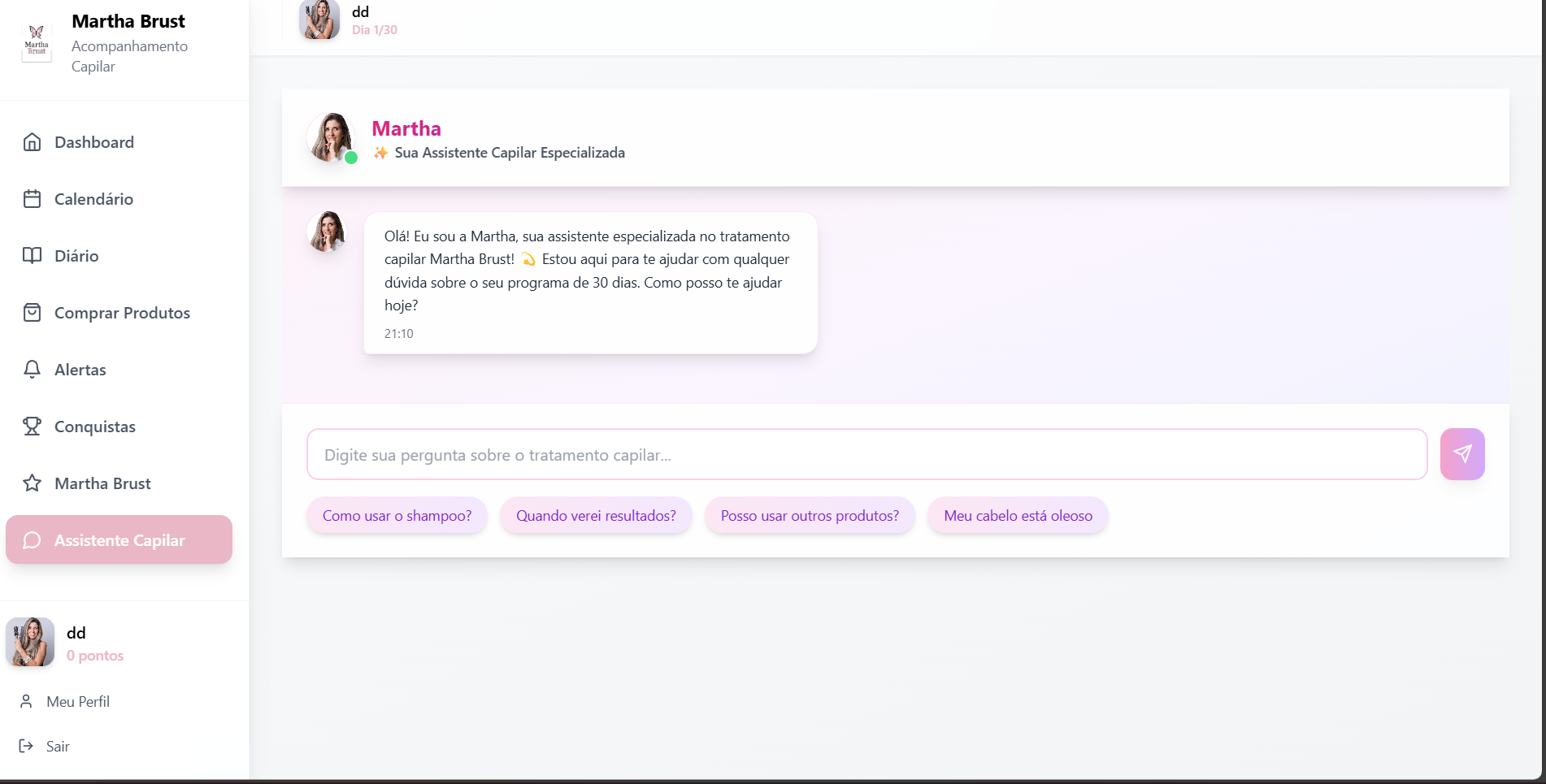Click the dd user avatar in sidebar footer
The width and height of the screenshot is (1546, 784).
pos(30,642)
